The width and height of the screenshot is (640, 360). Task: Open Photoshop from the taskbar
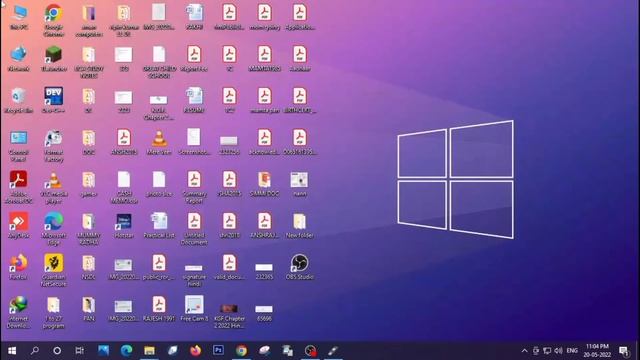pyautogui.click(x=218, y=350)
